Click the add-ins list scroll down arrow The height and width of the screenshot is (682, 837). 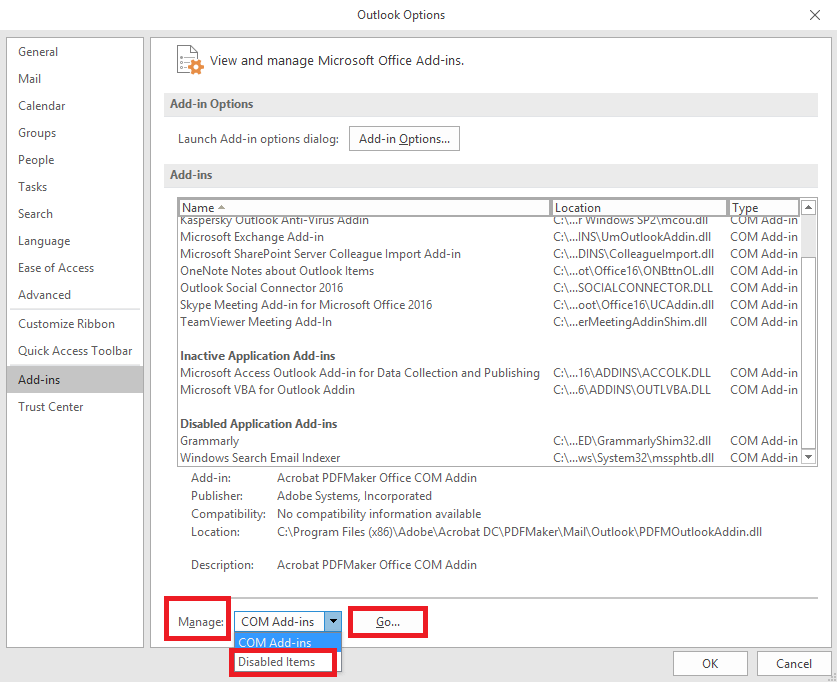[809, 457]
